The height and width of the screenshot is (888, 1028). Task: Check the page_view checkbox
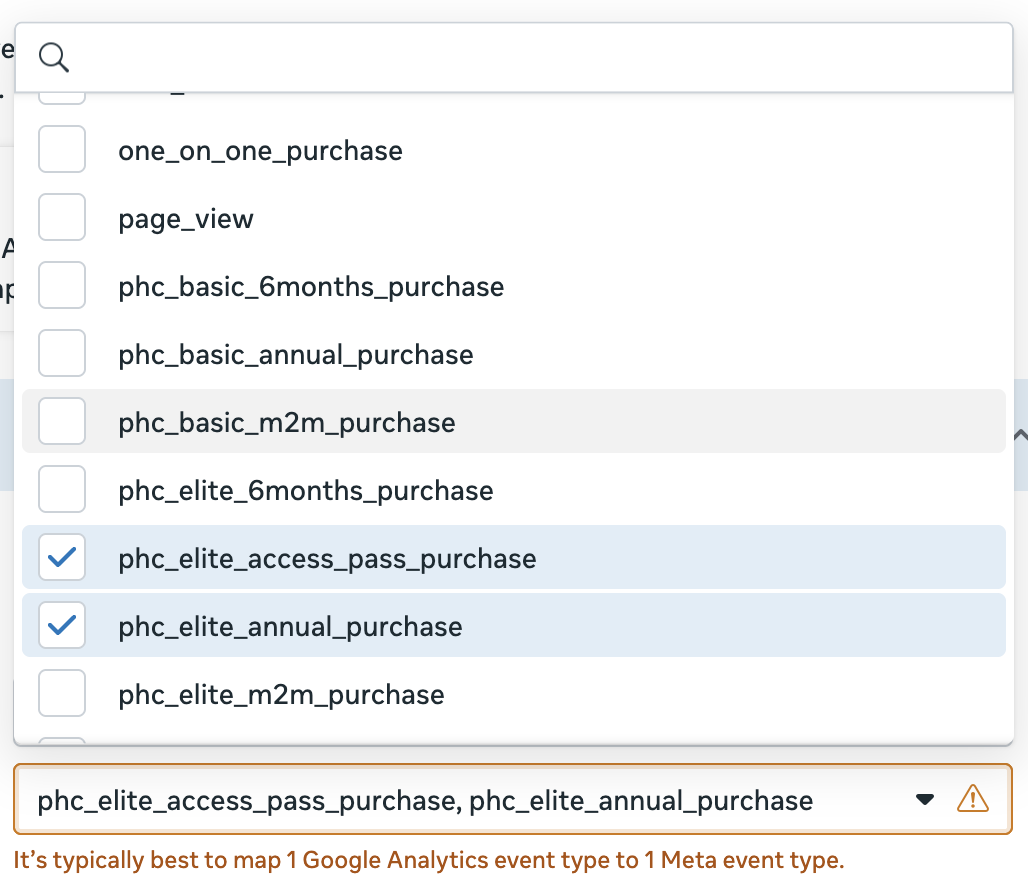pos(62,217)
